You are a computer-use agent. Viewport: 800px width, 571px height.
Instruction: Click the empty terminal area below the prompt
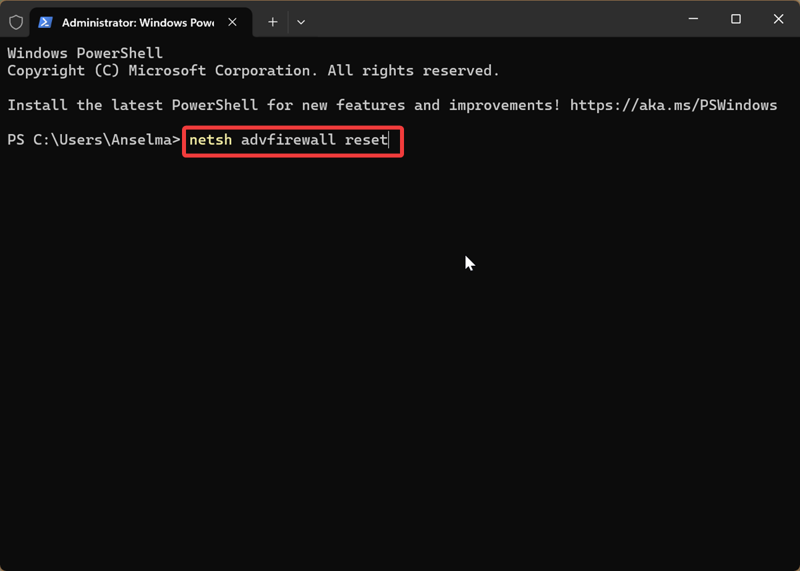(400, 380)
